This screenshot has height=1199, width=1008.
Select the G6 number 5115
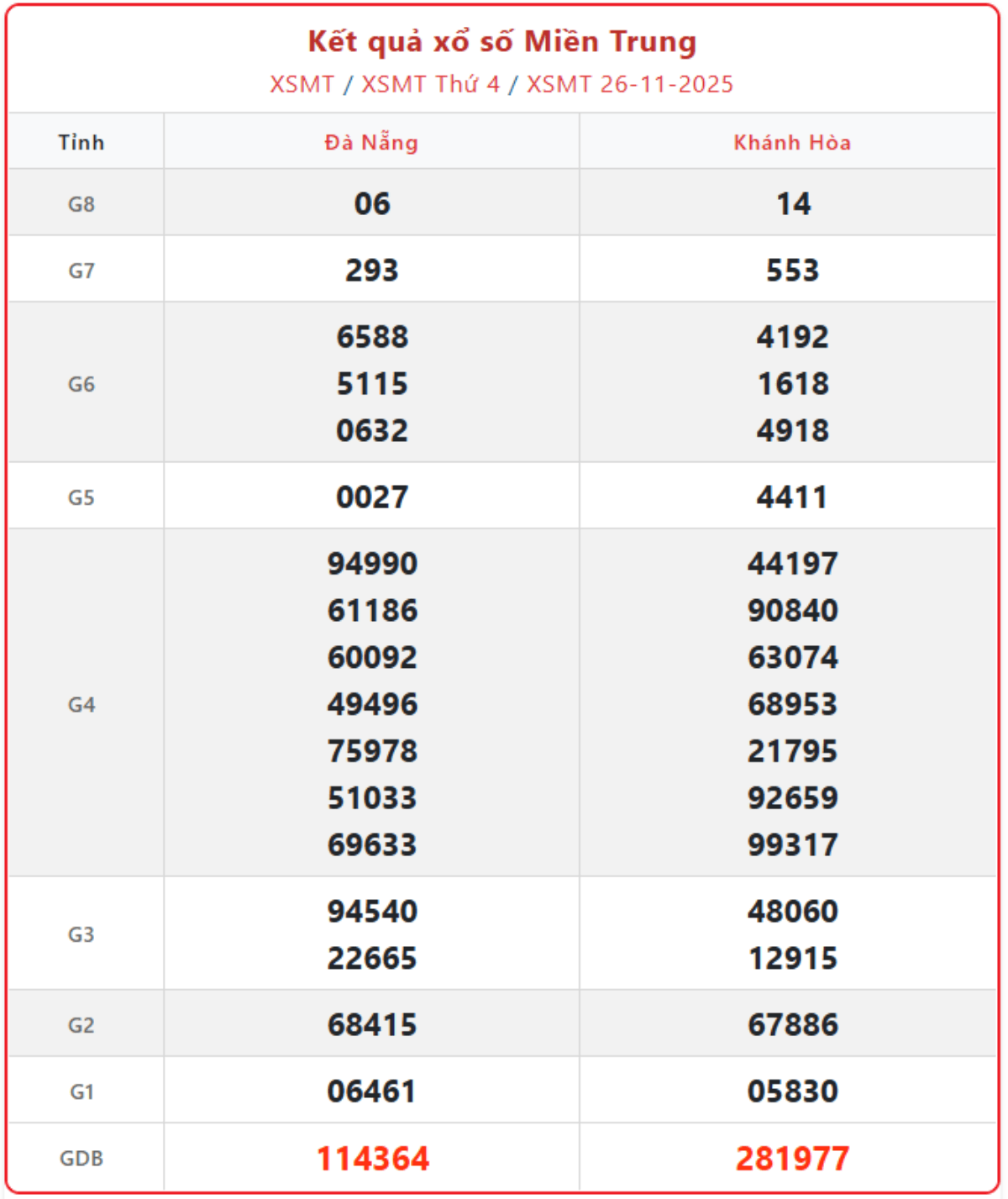(x=372, y=384)
